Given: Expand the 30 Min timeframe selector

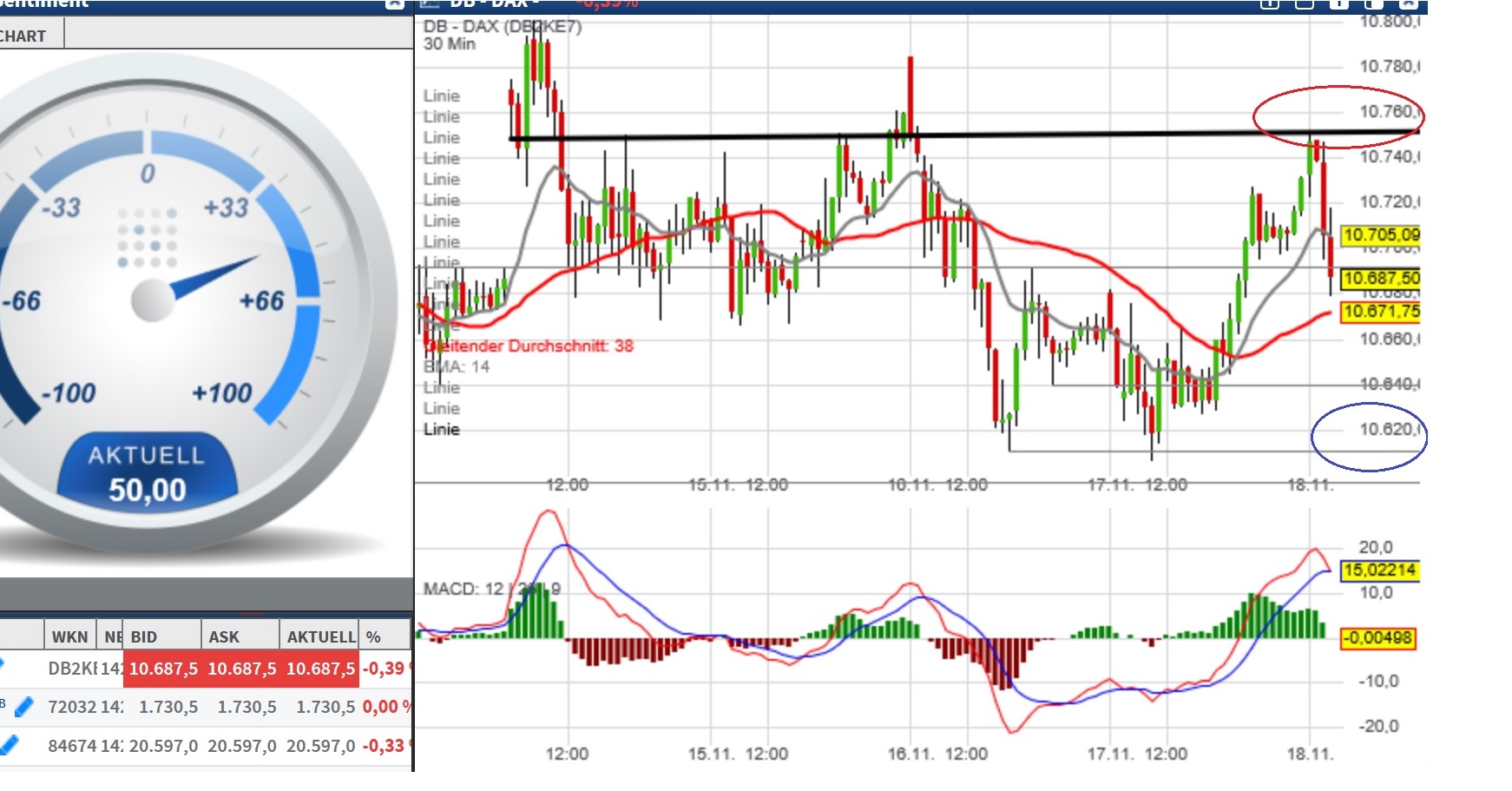Looking at the screenshot, I should coord(450,44).
